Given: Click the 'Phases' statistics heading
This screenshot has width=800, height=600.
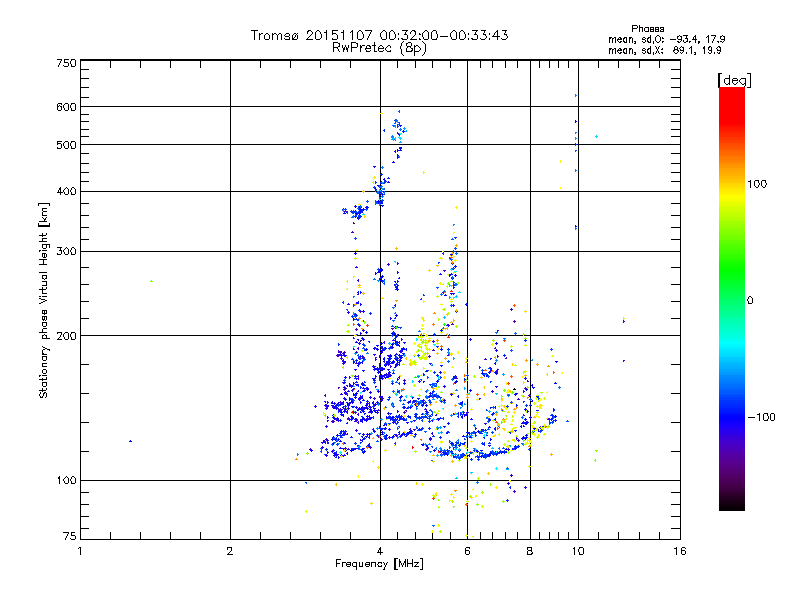Looking at the screenshot, I should (647, 29).
